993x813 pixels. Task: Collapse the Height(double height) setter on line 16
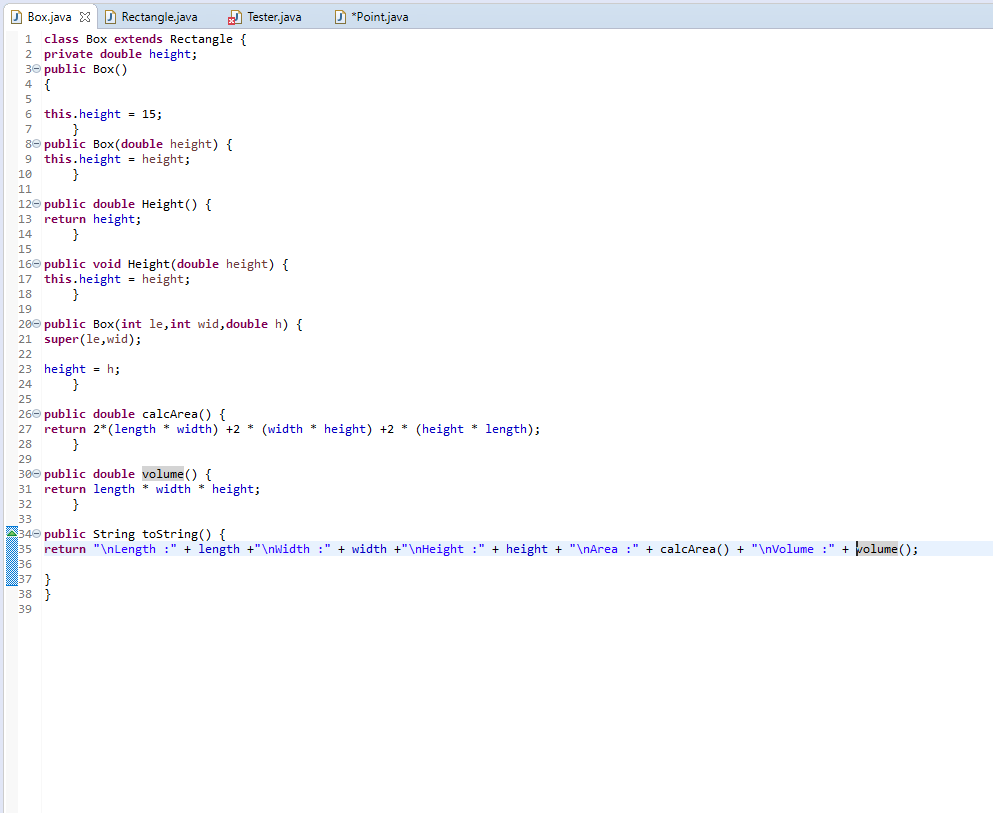coord(37,263)
